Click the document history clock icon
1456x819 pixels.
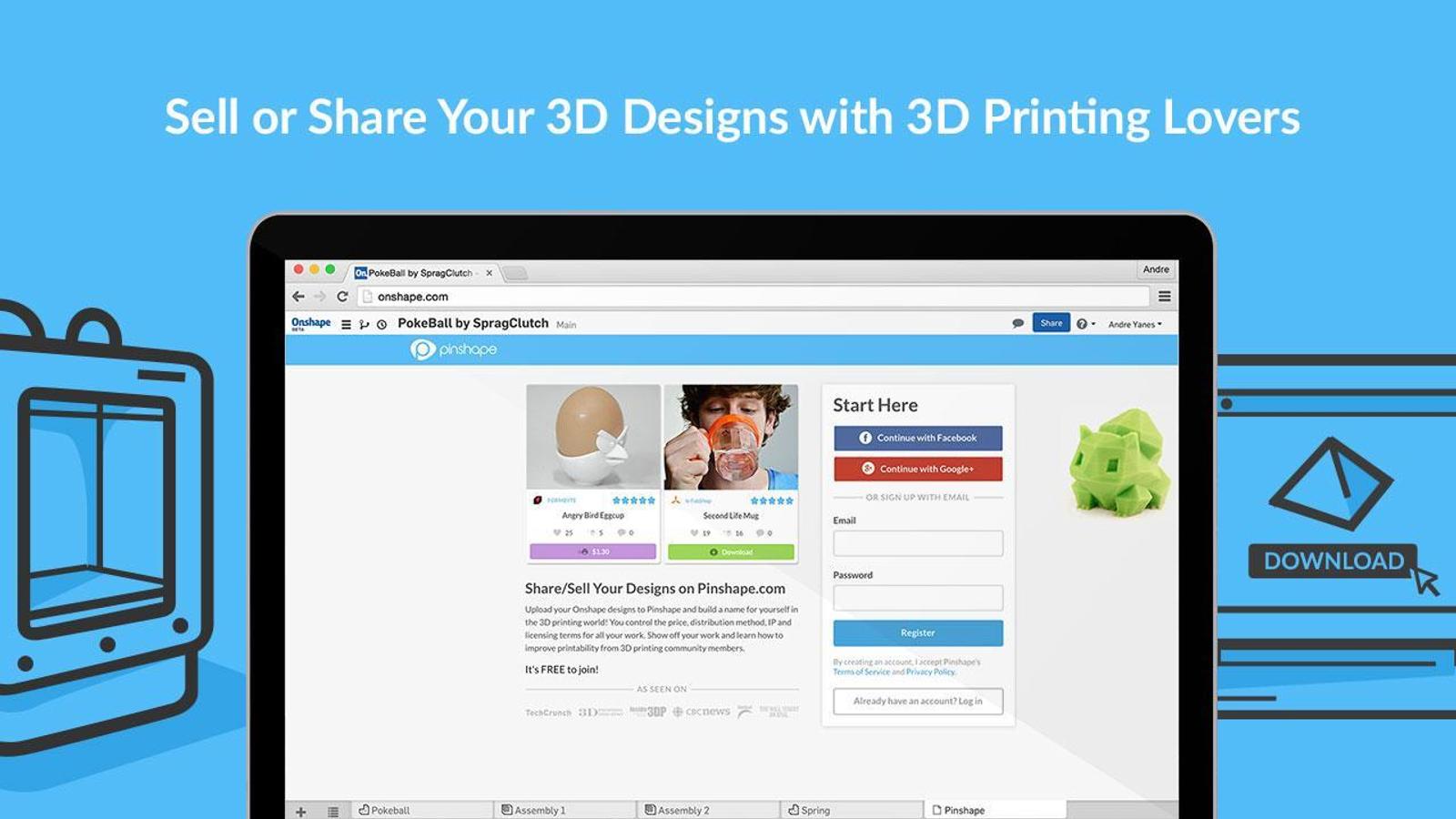pos(382,325)
